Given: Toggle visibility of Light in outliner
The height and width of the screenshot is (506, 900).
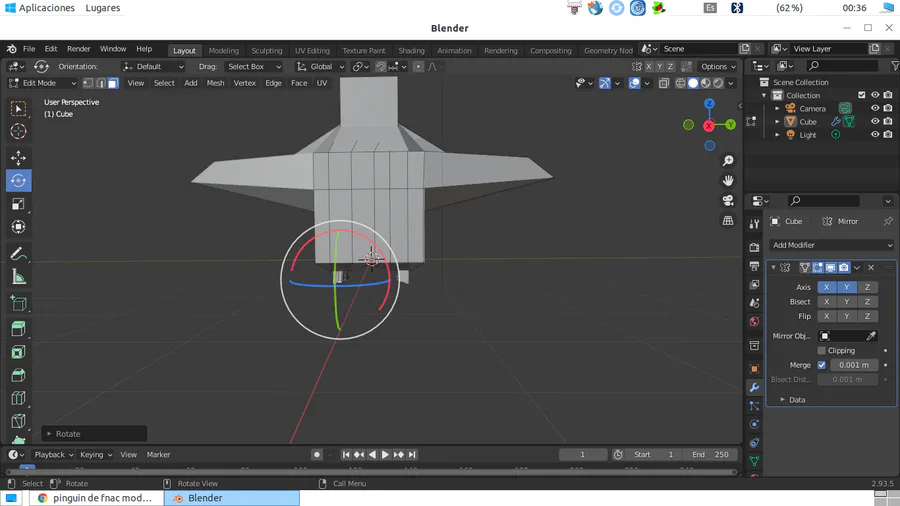Looking at the screenshot, I should 875,135.
